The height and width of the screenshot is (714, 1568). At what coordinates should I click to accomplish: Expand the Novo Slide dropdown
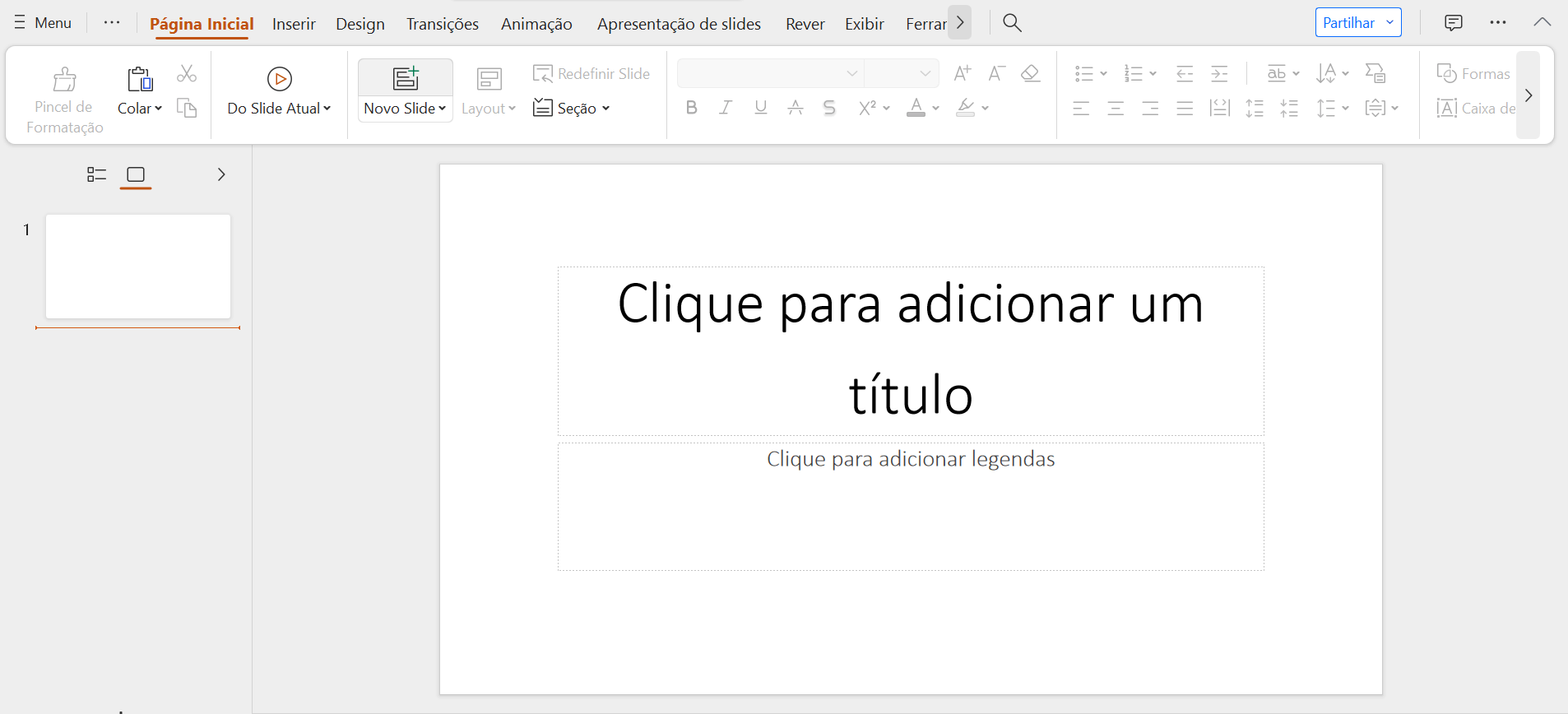tap(406, 109)
